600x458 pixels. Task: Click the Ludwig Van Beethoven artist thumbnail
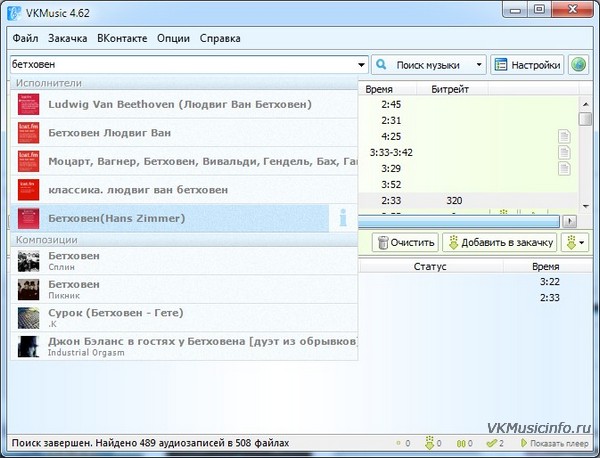(28, 104)
